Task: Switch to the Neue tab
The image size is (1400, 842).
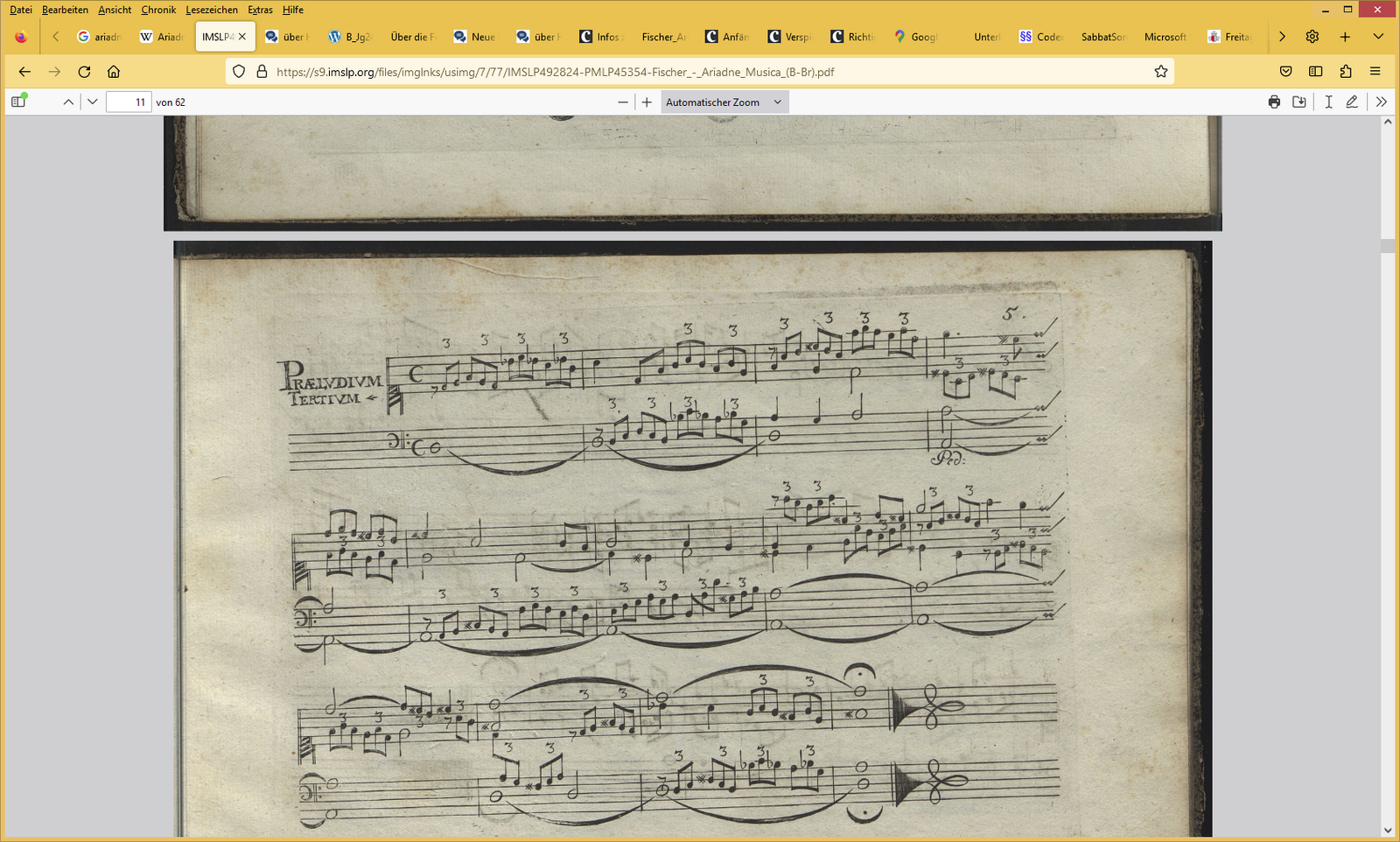Action: (475, 37)
